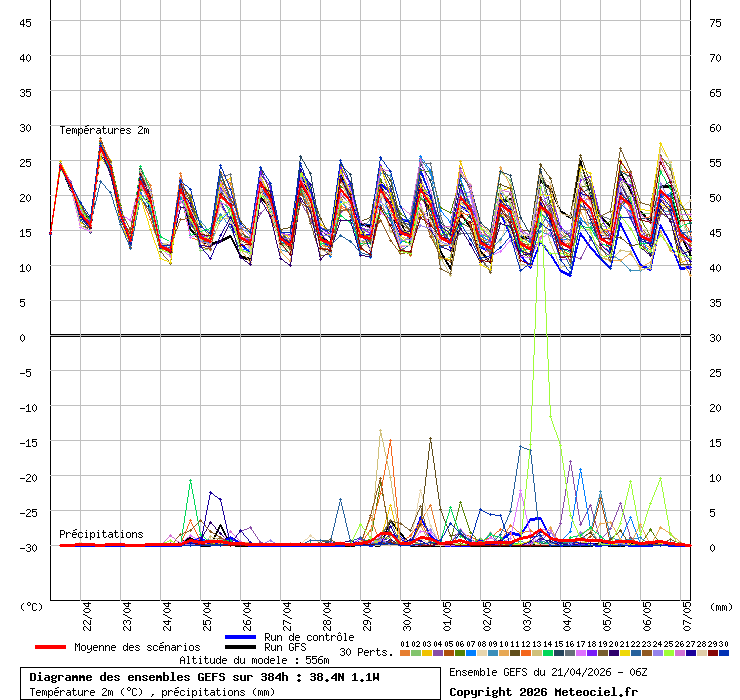Screen dimensions: 740x700
Task: Click the Précipitations chart label
Action: 101,534
